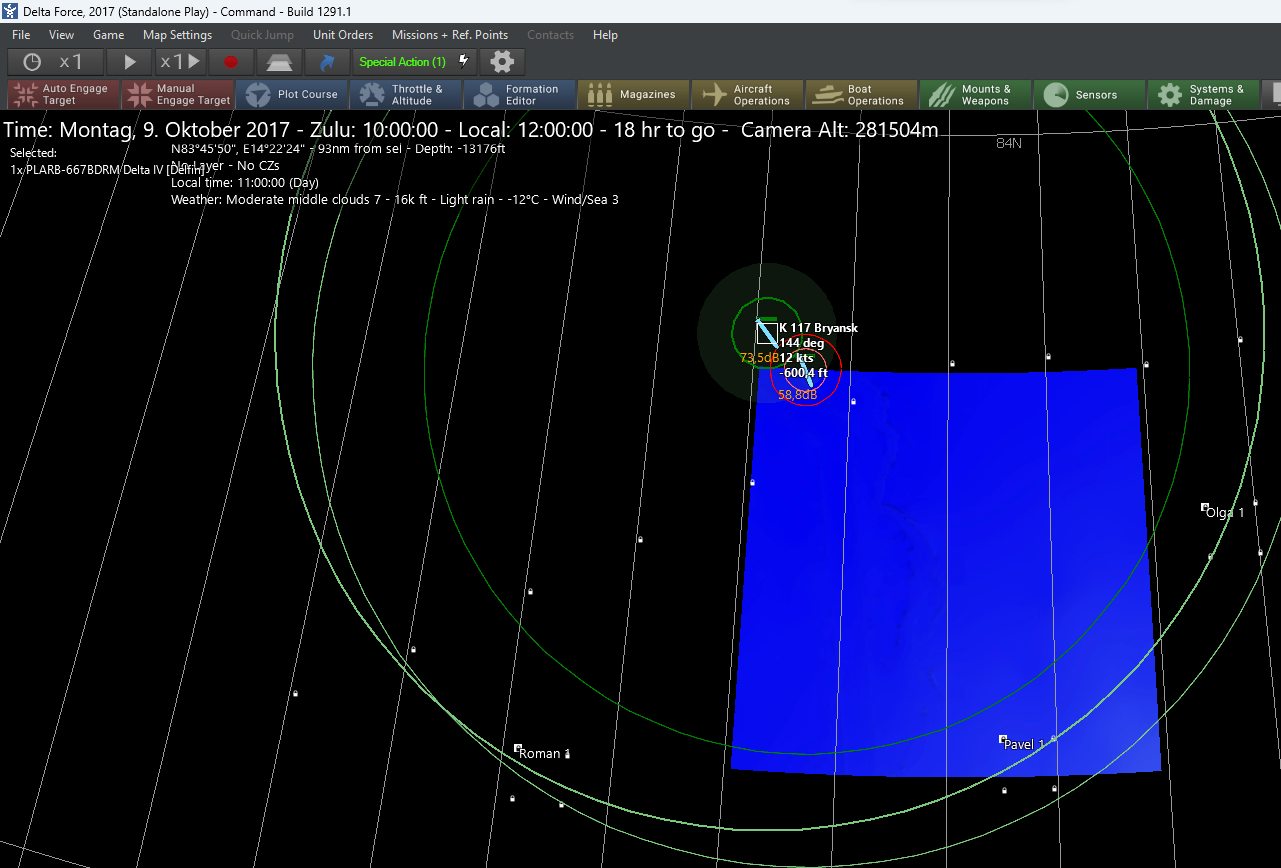The width and height of the screenshot is (1281, 868).
Task: Open the Help menu
Action: click(605, 35)
